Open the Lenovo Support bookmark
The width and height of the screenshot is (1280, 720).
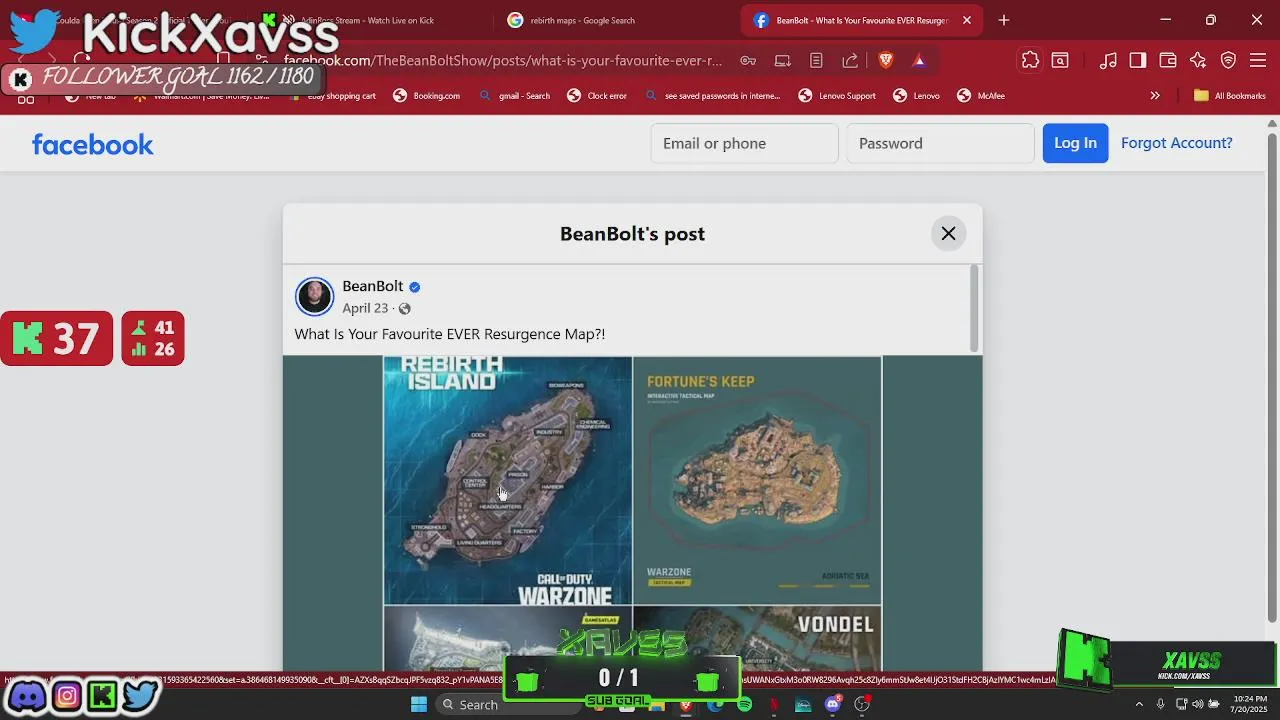(837, 96)
